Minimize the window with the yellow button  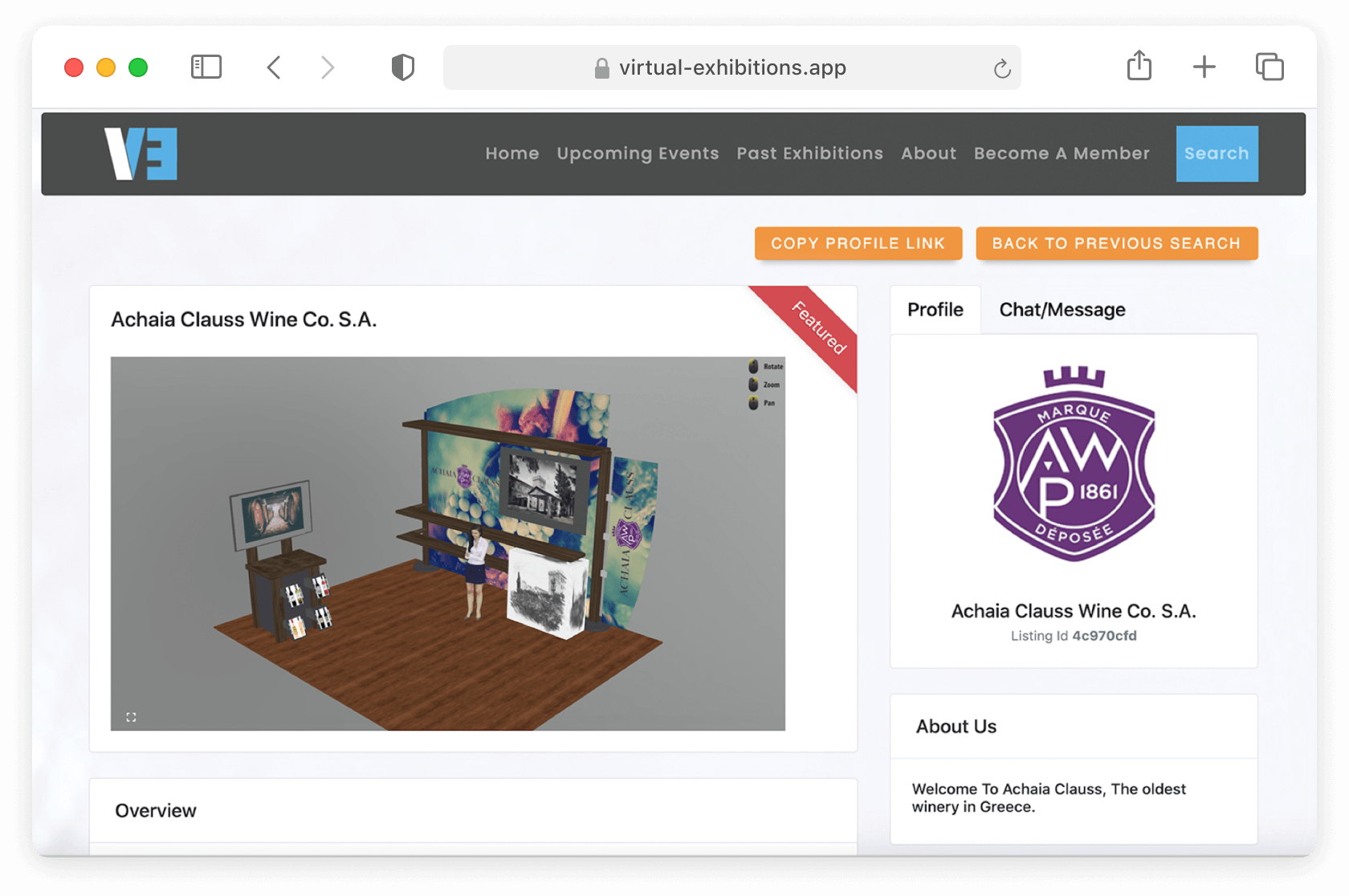(106, 67)
